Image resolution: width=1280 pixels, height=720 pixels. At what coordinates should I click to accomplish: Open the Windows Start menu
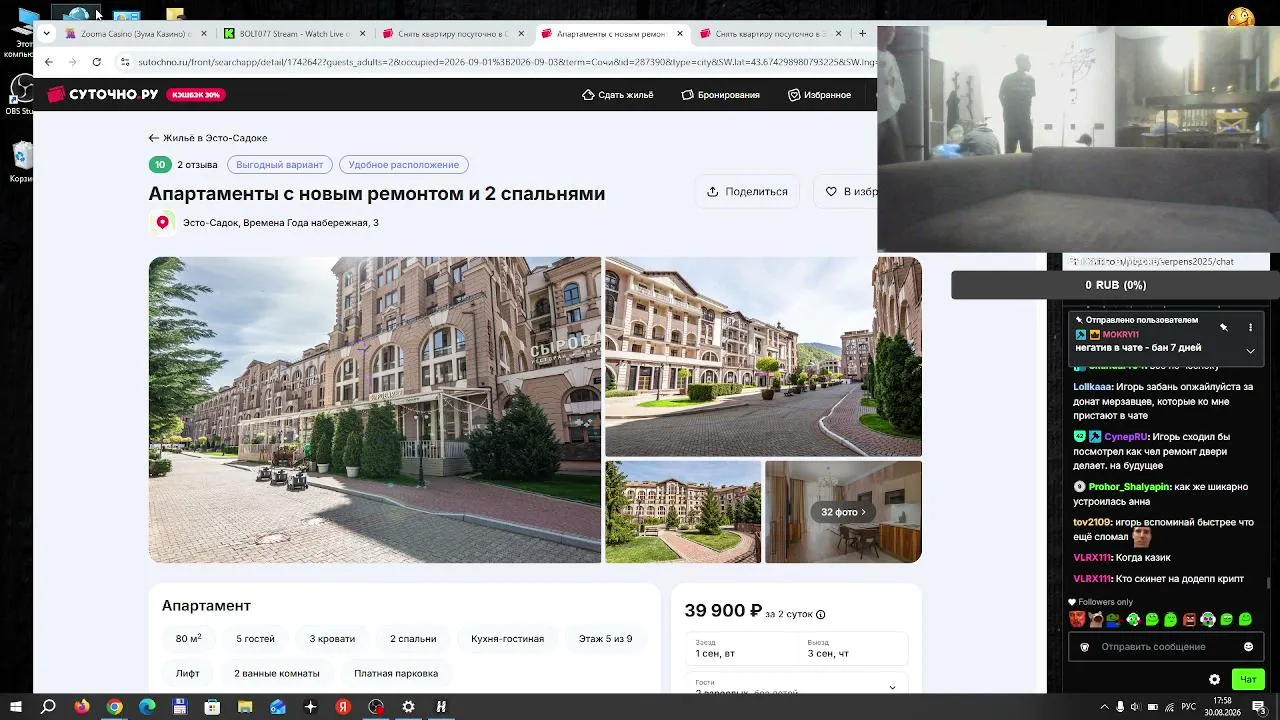pyautogui.click(x=15, y=707)
